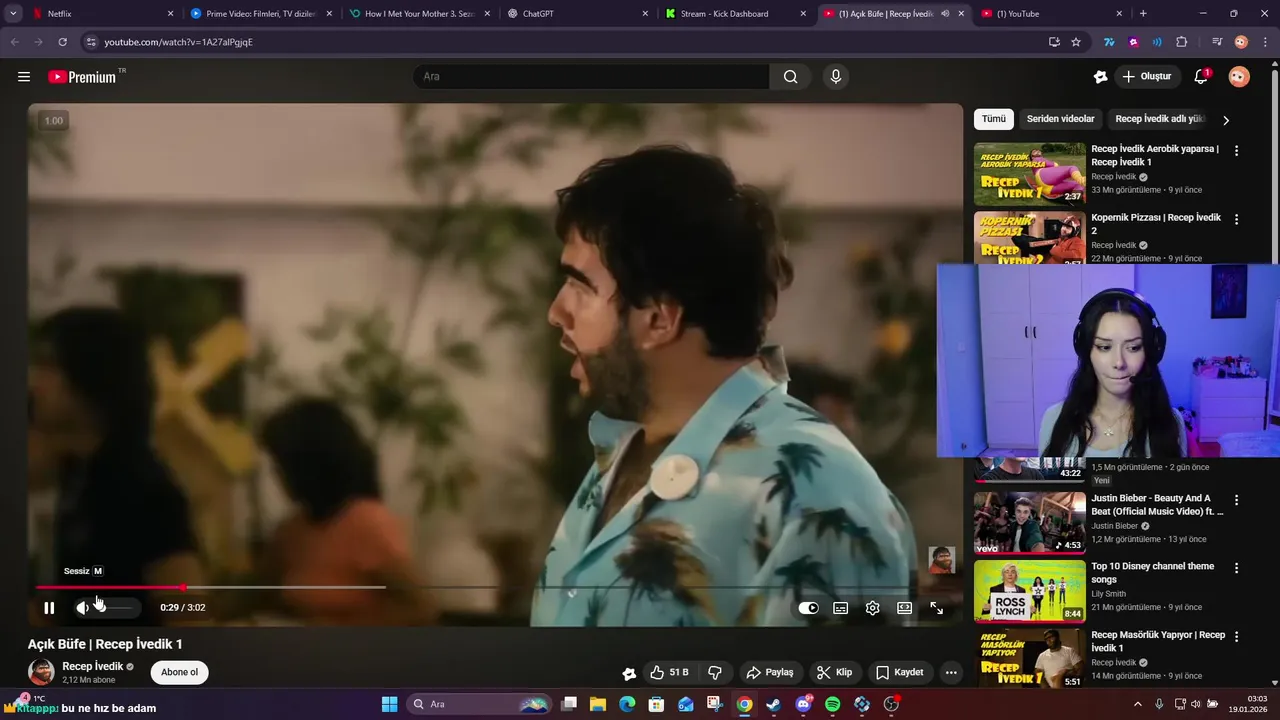Open options for Kopernik Pizzası video
The image size is (1280, 720).
click(x=1236, y=220)
